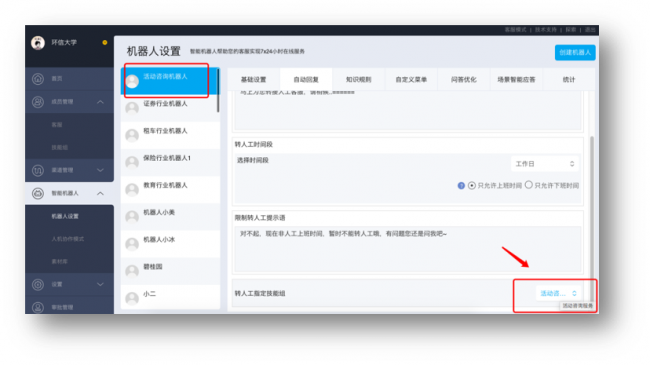Collapse the 智能机器人 sidebar section
Viewport: 650px width, 365px height.
100,193
